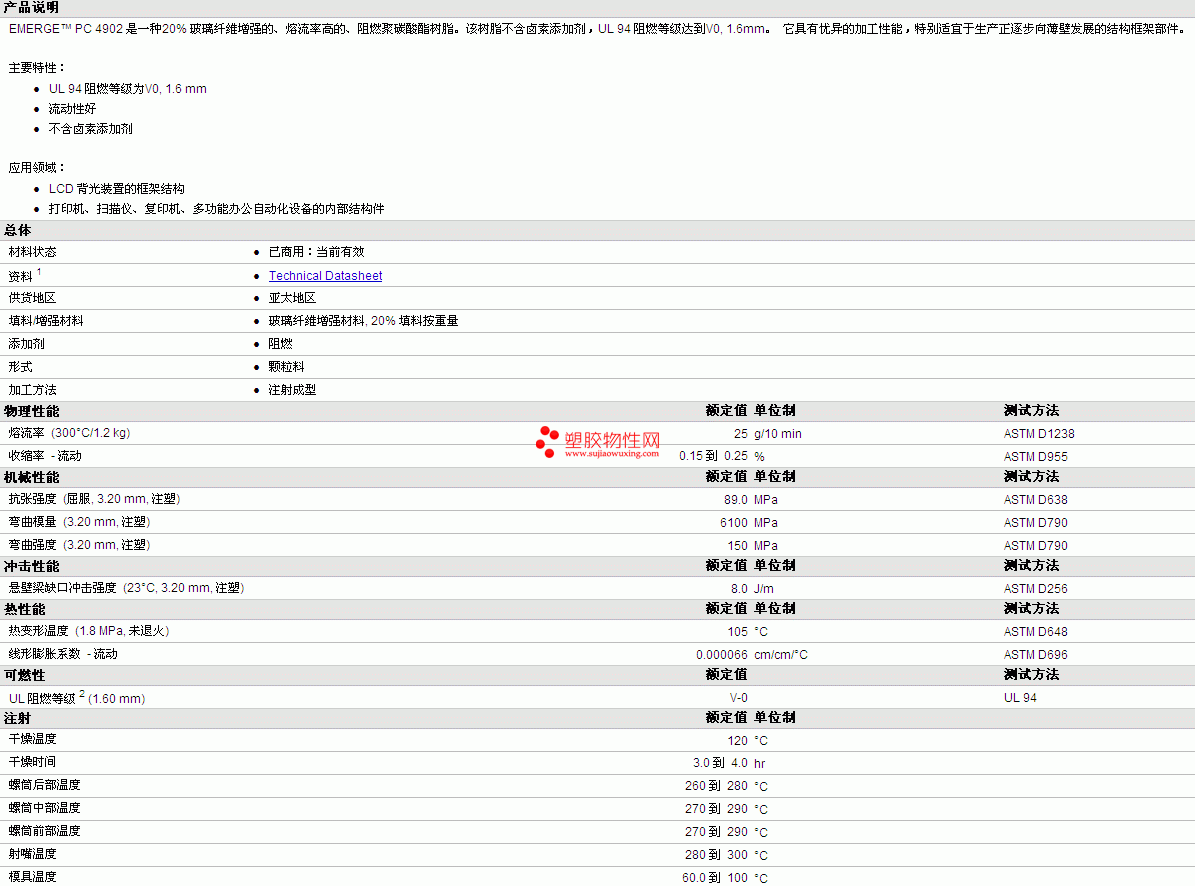This screenshot has height=886, width=1195.
Task: Select the 热性能 section heading
Action: (x=24, y=609)
